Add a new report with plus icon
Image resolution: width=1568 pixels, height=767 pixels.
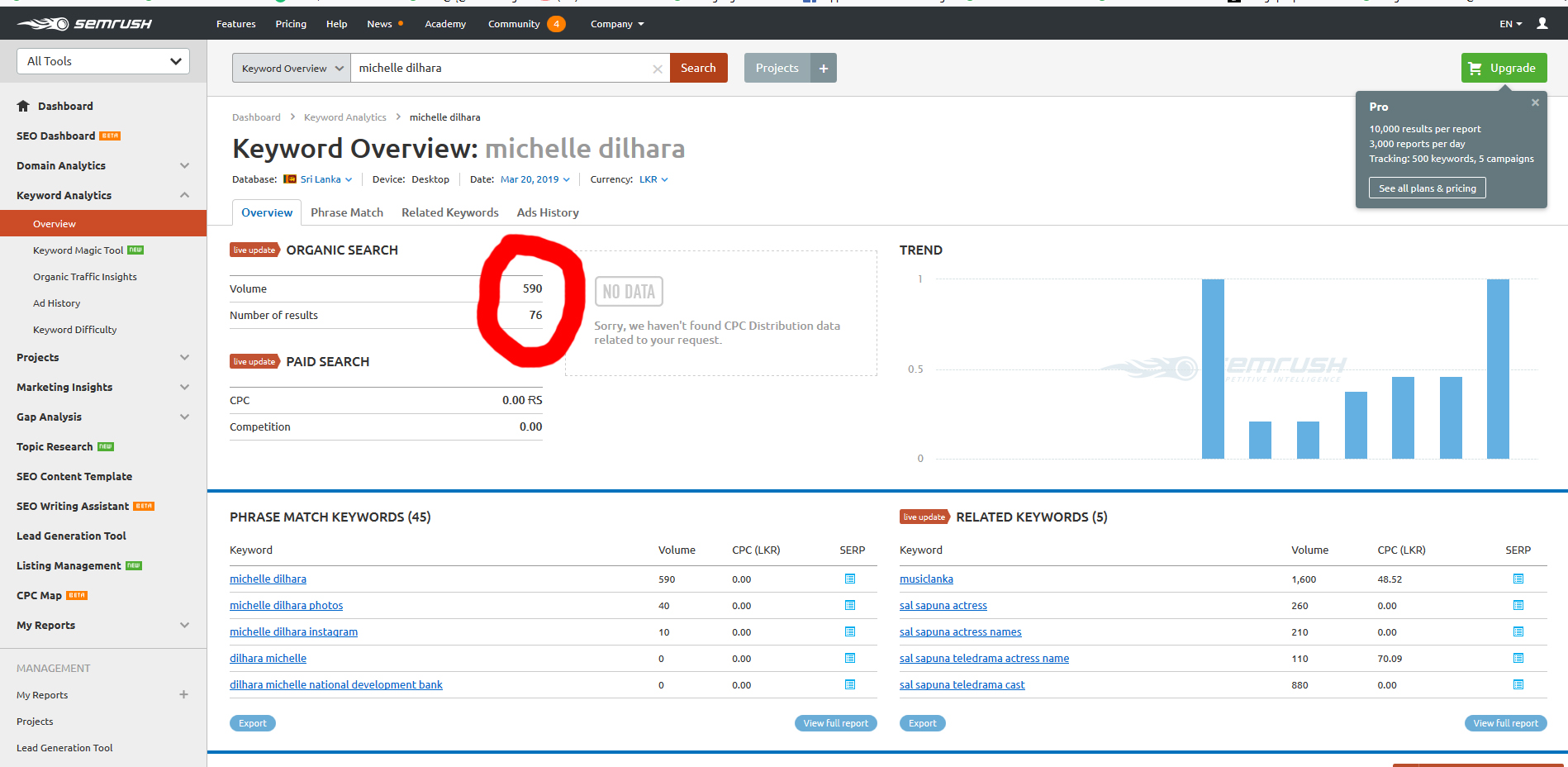pos(183,695)
